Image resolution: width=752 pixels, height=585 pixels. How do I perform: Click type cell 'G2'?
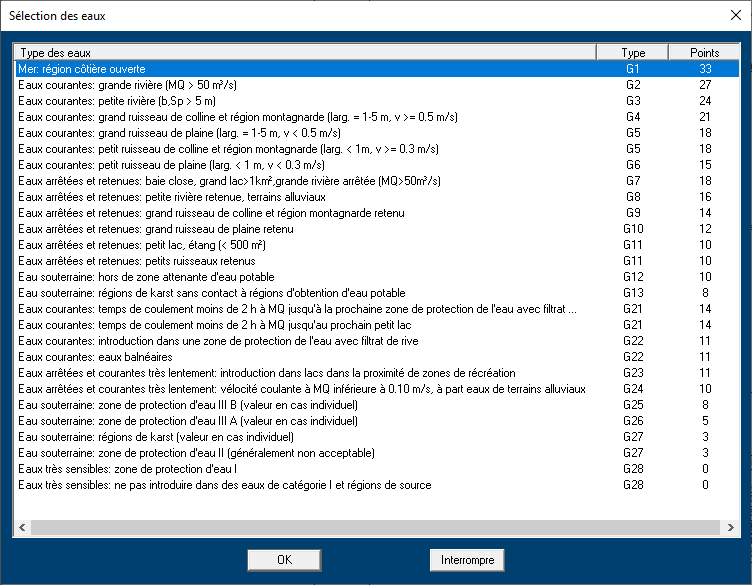click(633, 85)
